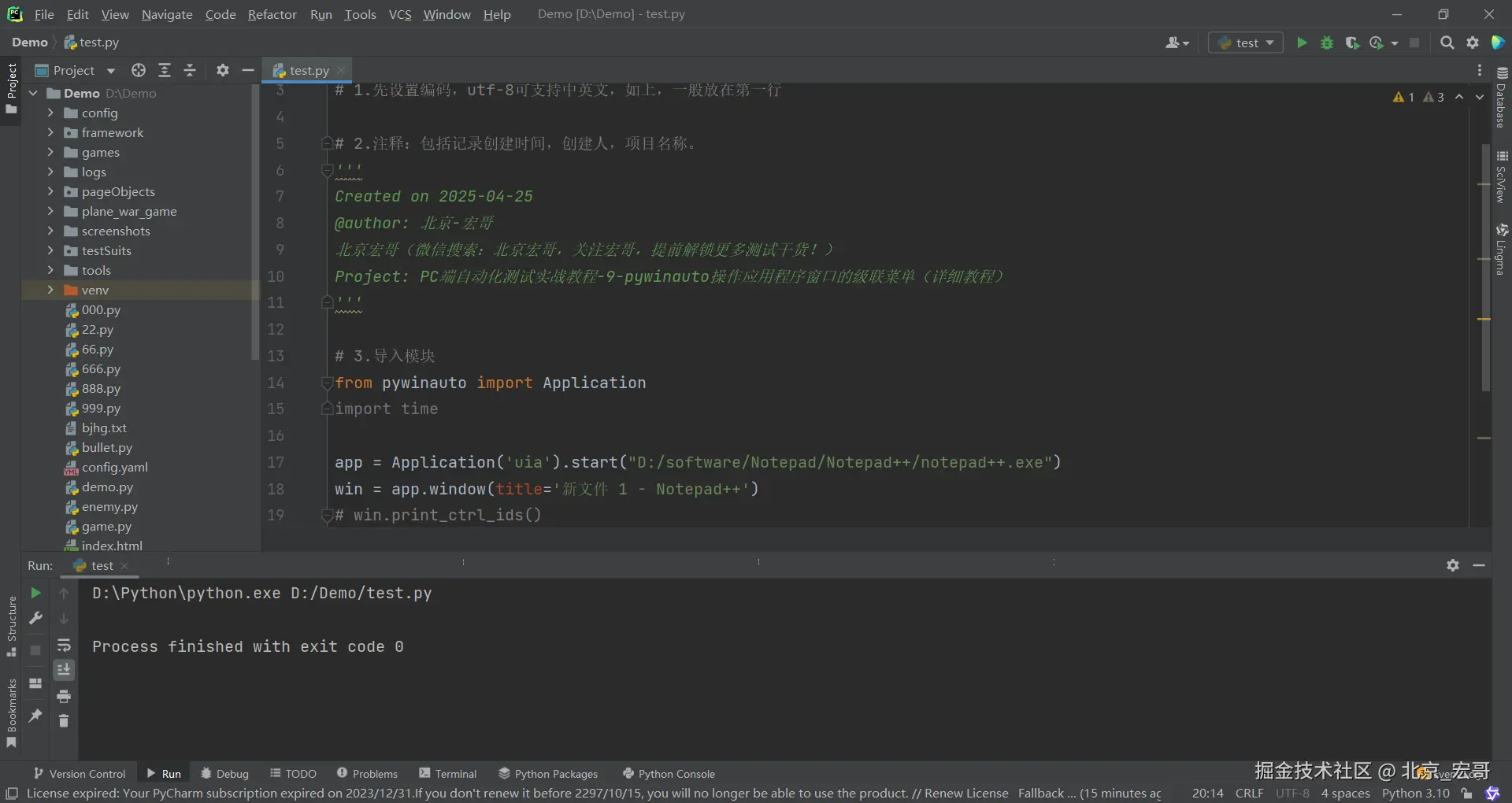Jump to previous highlighted error arrow
1512x803 pixels.
click(1459, 97)
